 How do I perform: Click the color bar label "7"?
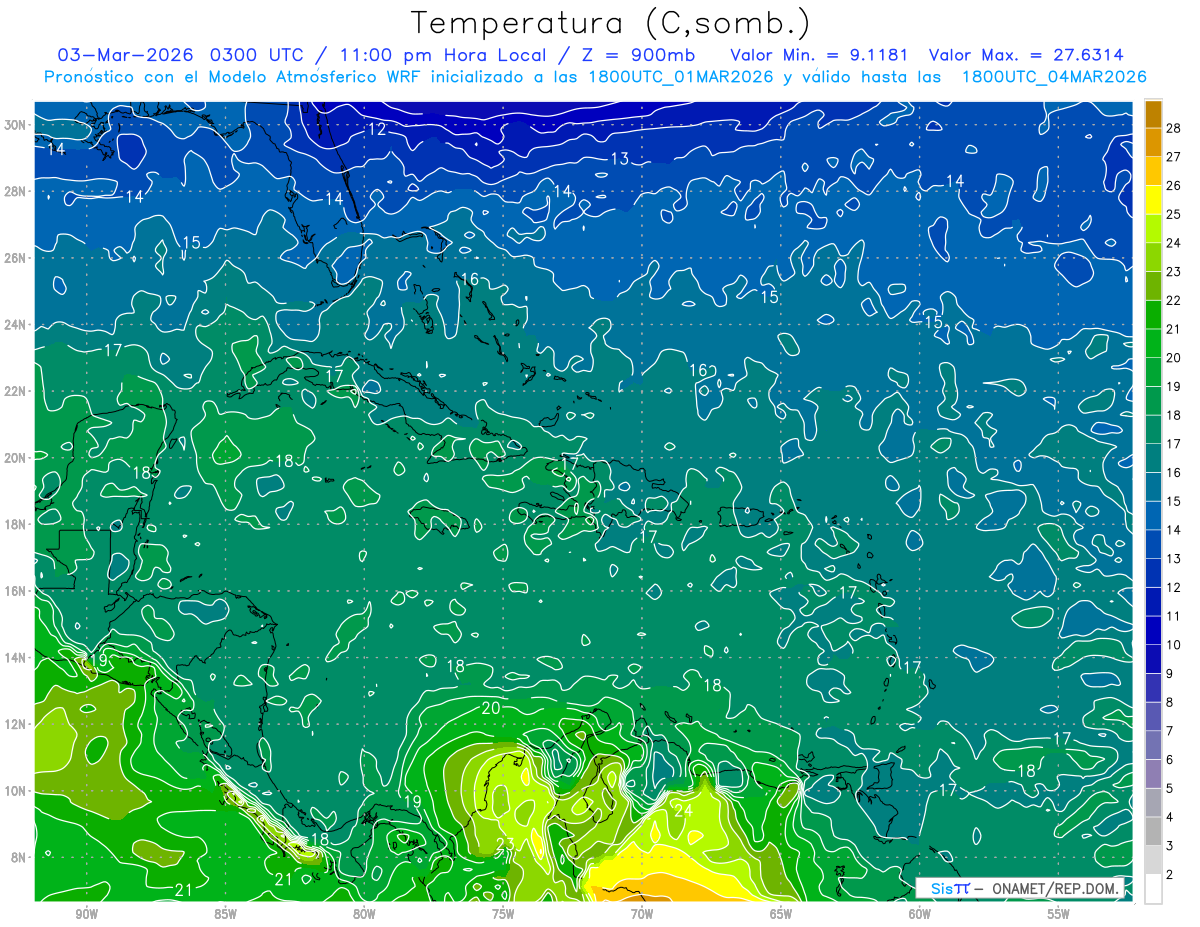pyautogui.click(x=1170, y=731)
